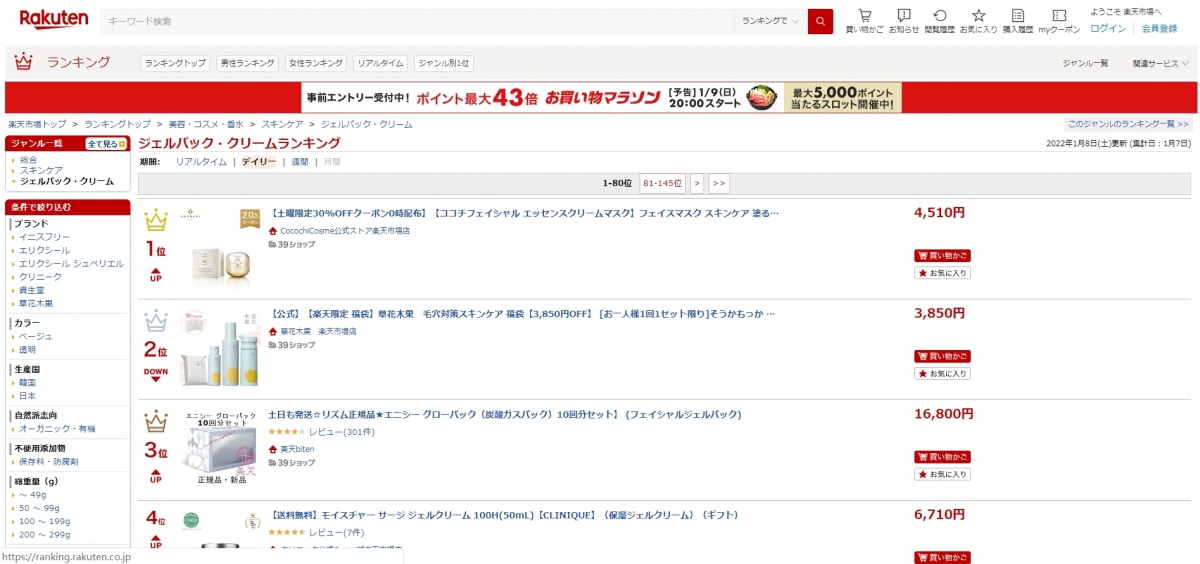The image size is (1200, 564).
Task: Select 総合 in the genre list
Action: point(28,159)
